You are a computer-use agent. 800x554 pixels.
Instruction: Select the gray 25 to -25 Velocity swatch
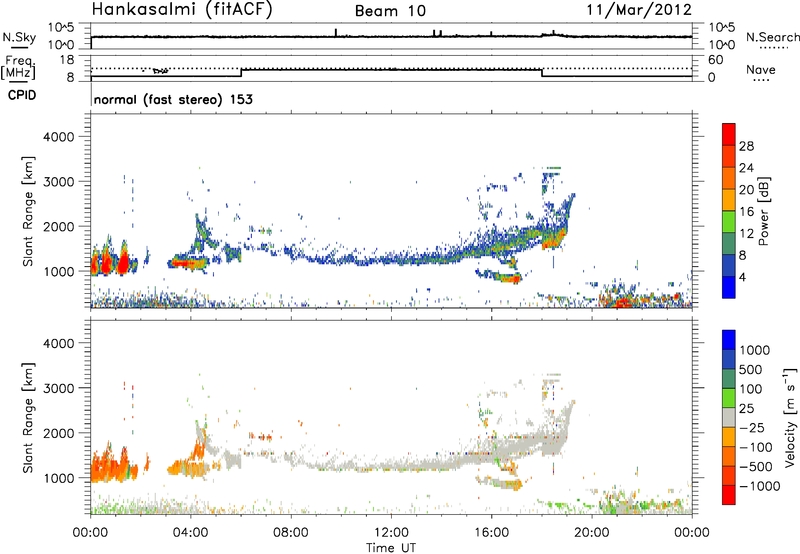(x=729, y=417)
